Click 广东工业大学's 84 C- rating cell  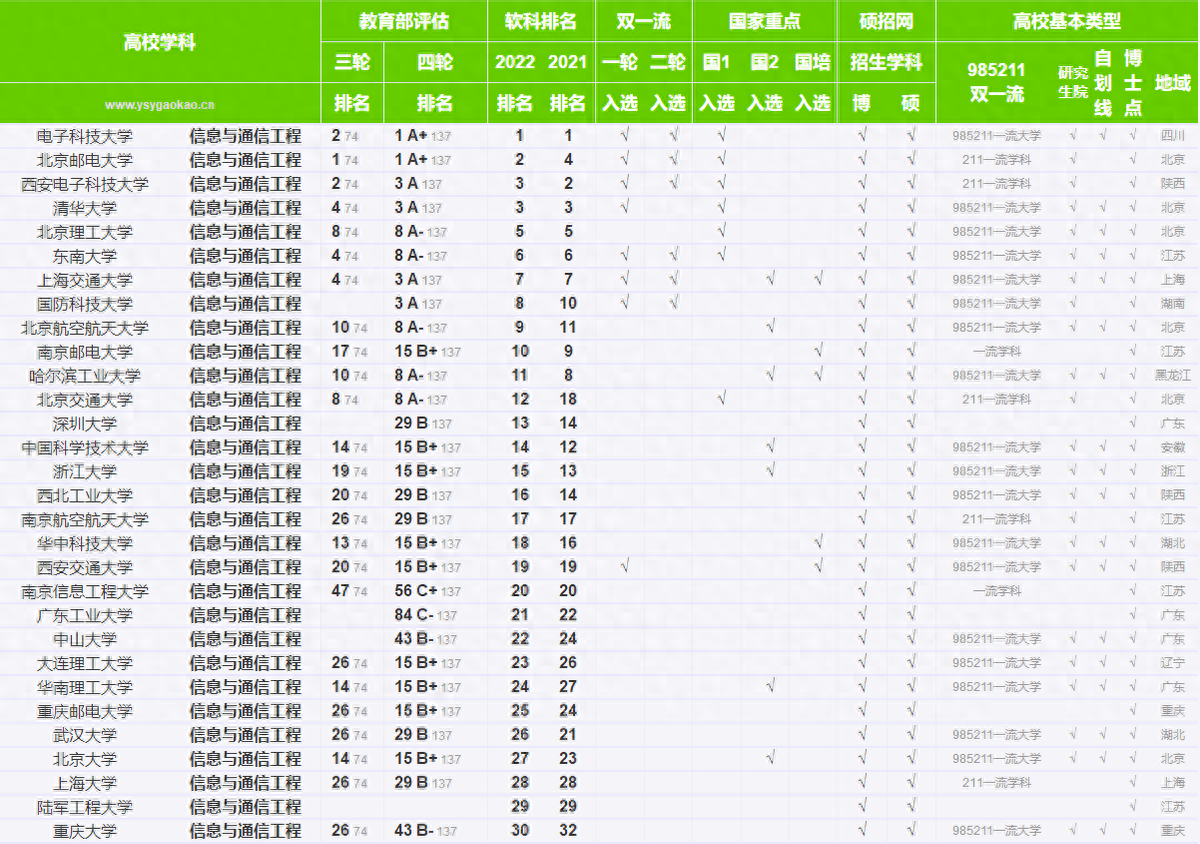click(426, 615)
